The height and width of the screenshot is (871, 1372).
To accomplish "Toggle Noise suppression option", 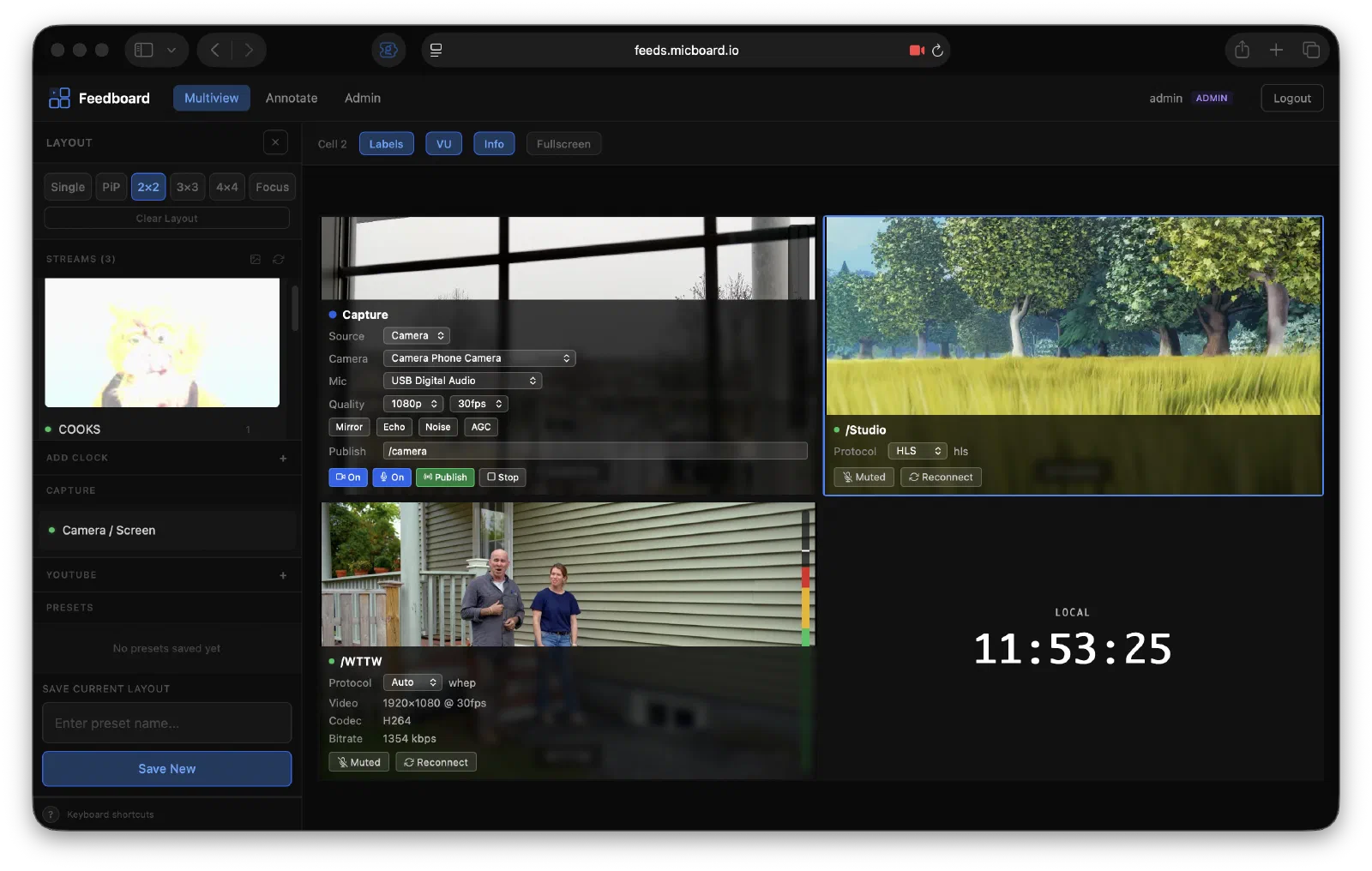I will pos(438,427).
